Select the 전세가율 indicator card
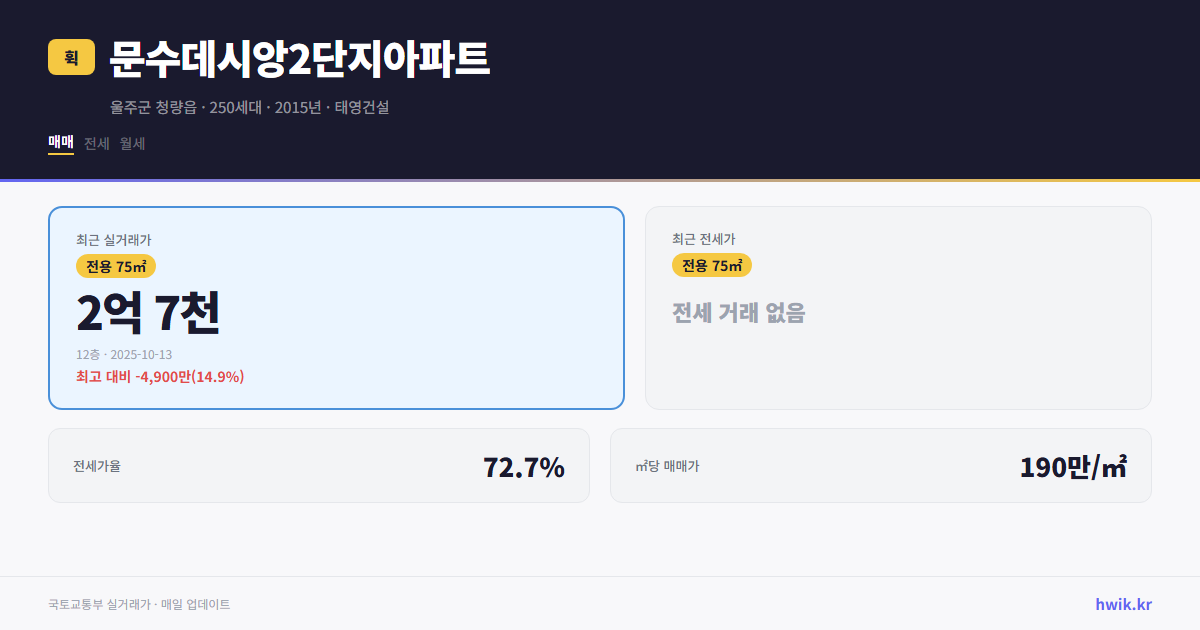Viewport: 1200px width, 630px height. point(320,465)
